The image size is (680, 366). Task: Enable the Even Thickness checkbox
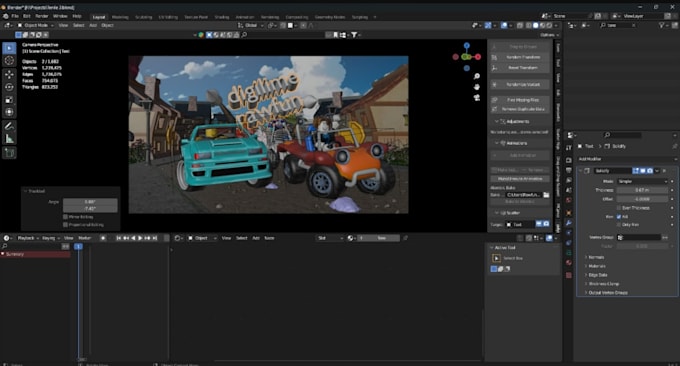coord(619,208)
